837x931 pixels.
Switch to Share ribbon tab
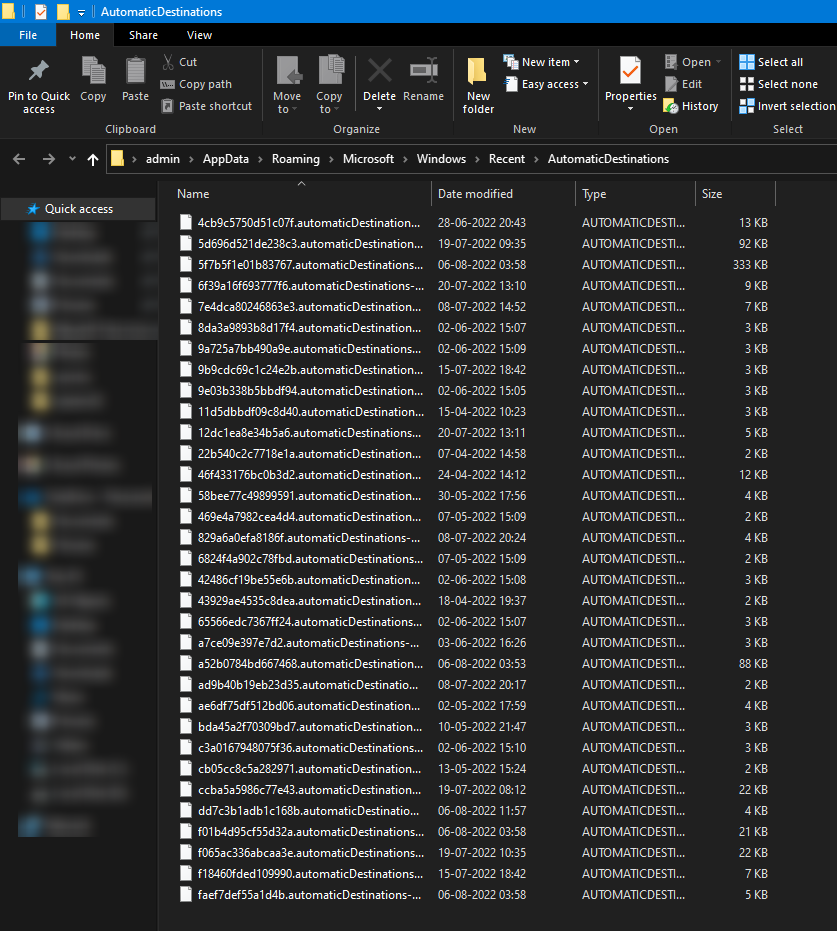[x=143, y=35]
